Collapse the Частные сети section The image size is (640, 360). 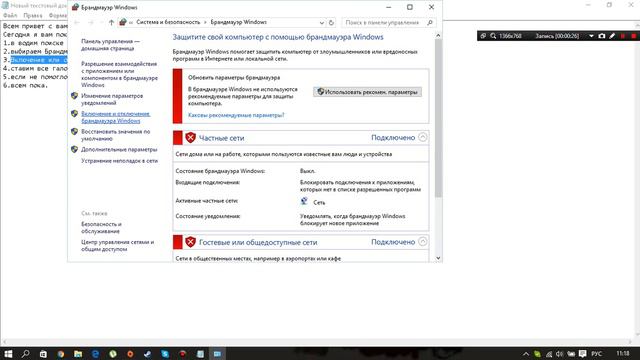(423, 137)
